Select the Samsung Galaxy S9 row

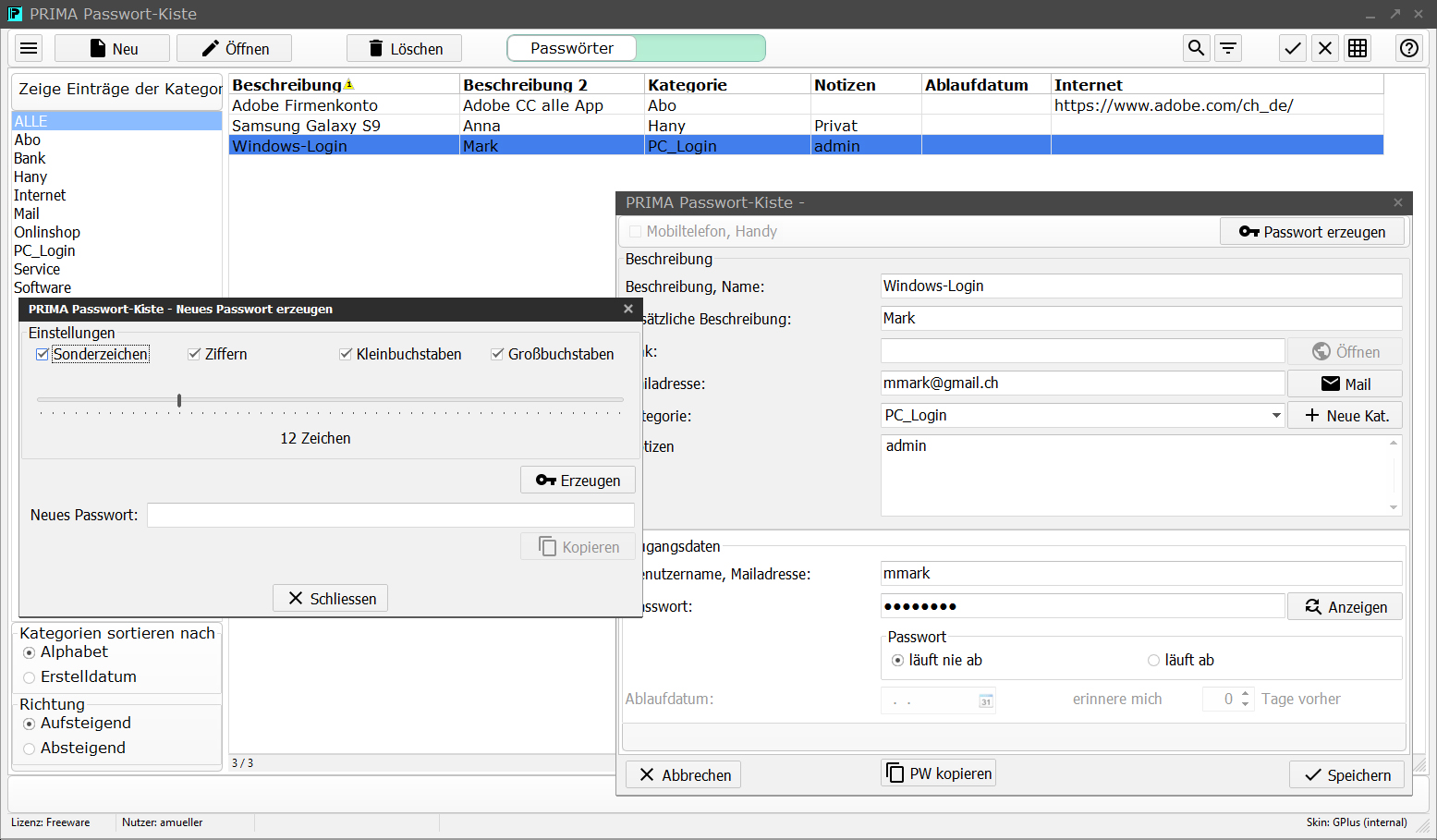click(806, 126)
